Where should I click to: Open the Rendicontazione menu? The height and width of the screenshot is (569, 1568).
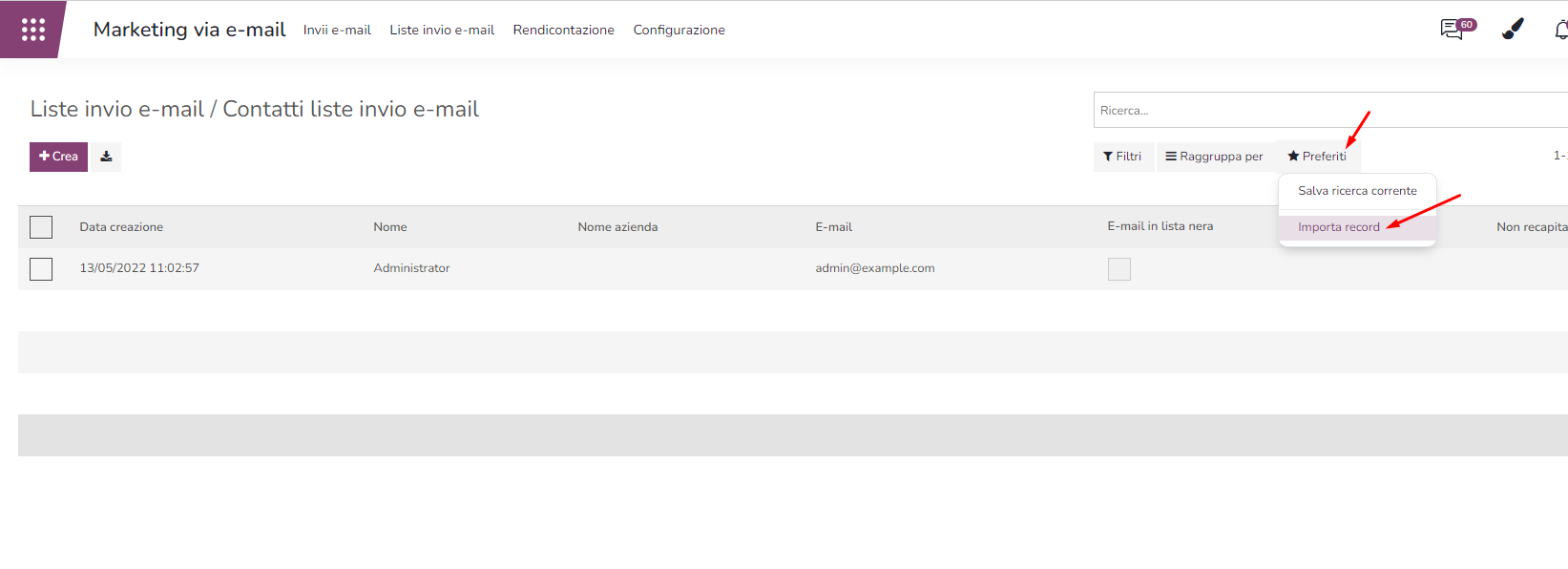click(563, 31)
